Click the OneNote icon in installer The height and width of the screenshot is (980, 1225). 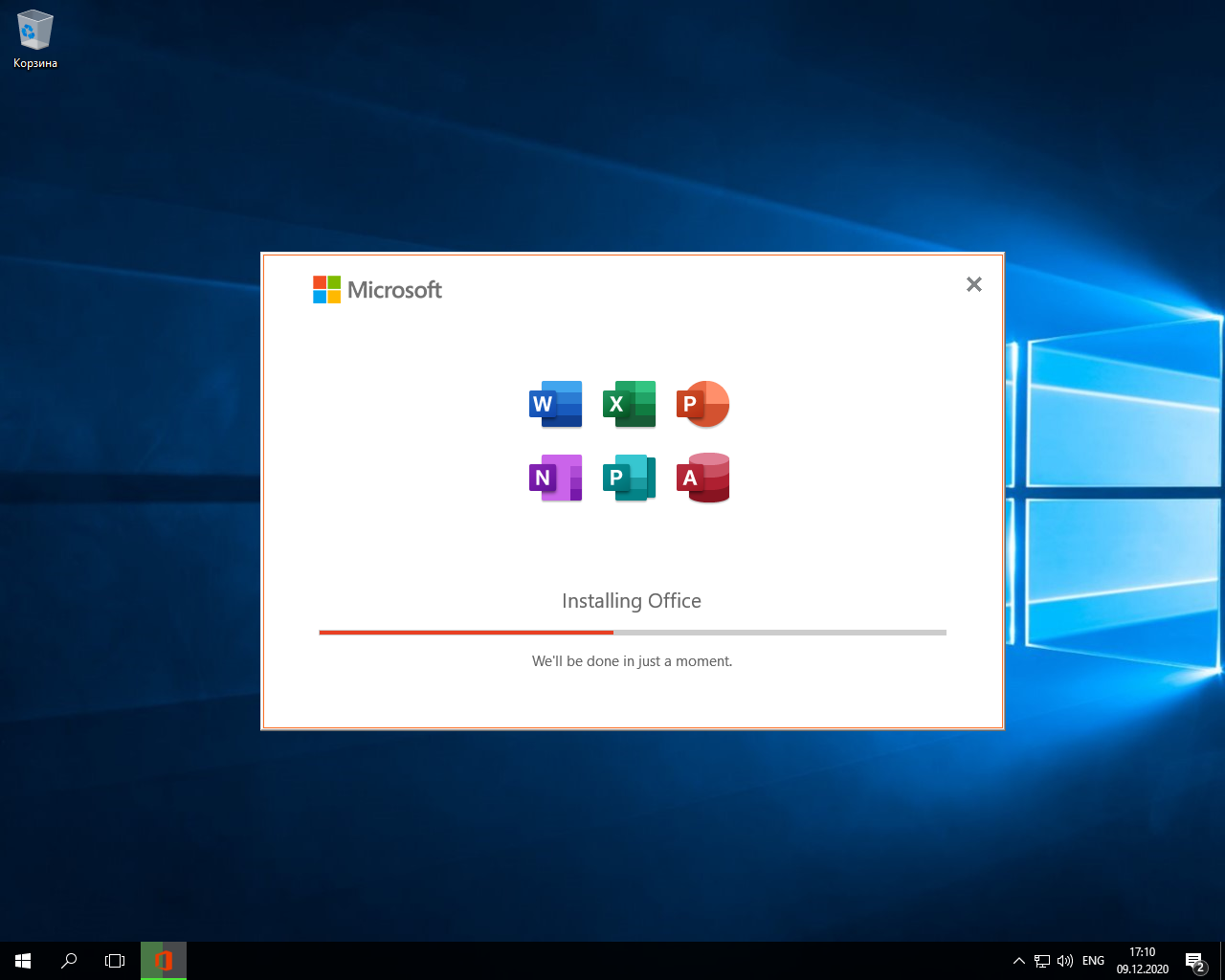point(556,478)
